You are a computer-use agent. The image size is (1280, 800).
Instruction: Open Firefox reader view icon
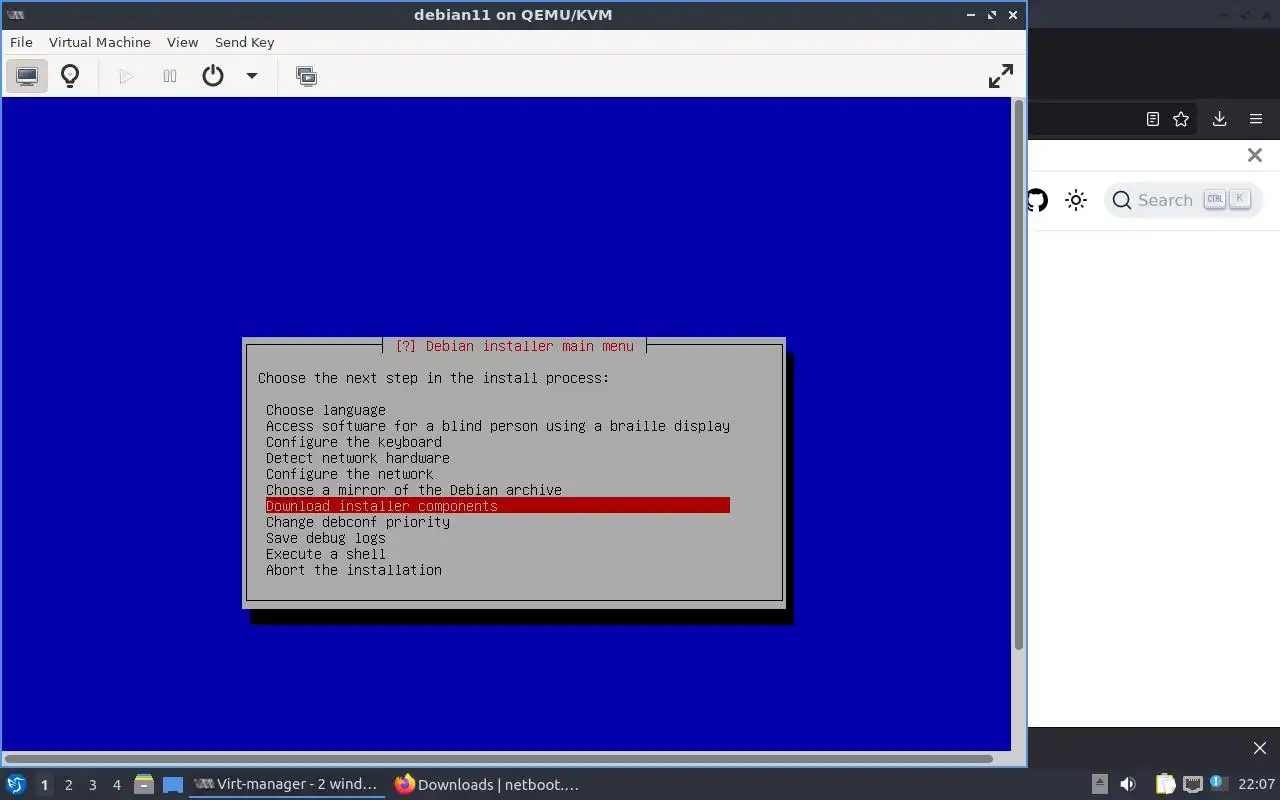1153,119
